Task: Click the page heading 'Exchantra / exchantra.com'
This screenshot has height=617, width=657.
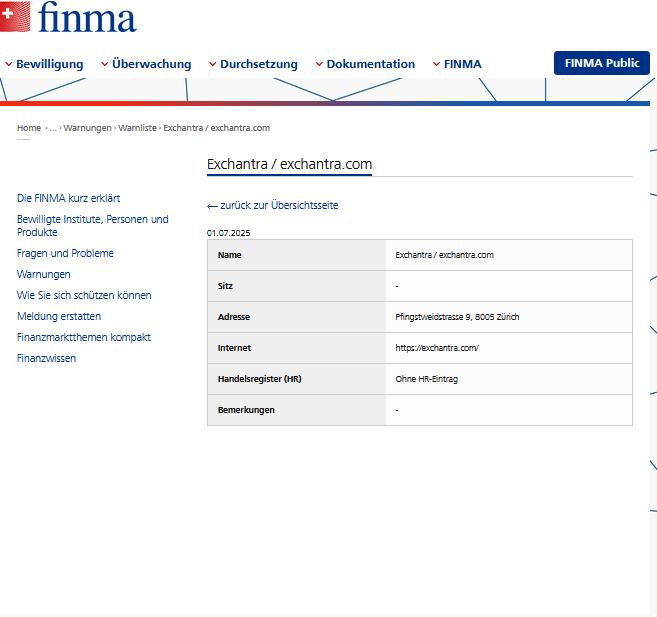Action: [x=290, y=164]
